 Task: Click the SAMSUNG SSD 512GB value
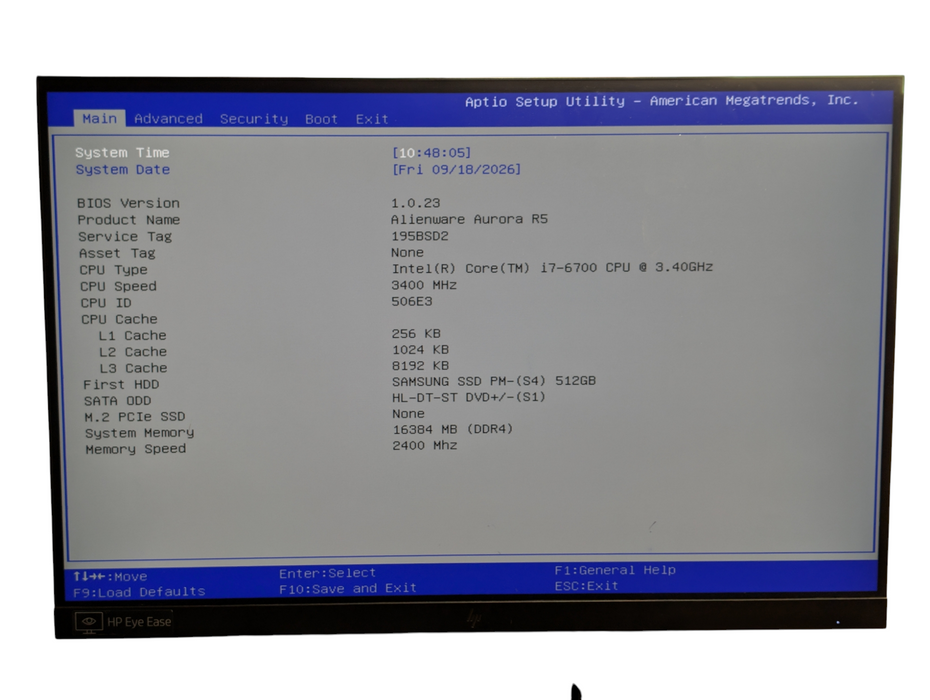(x=493, y=381)
